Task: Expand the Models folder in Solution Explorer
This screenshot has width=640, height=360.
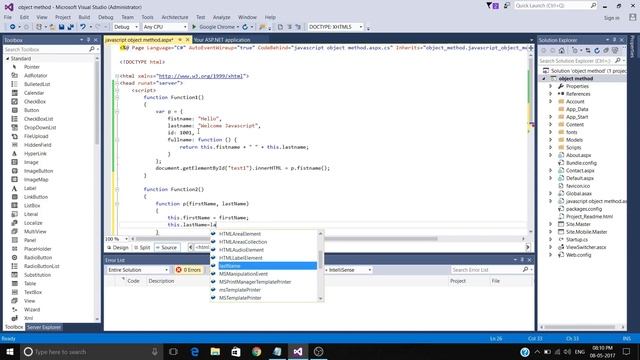Action: point(550,140)
